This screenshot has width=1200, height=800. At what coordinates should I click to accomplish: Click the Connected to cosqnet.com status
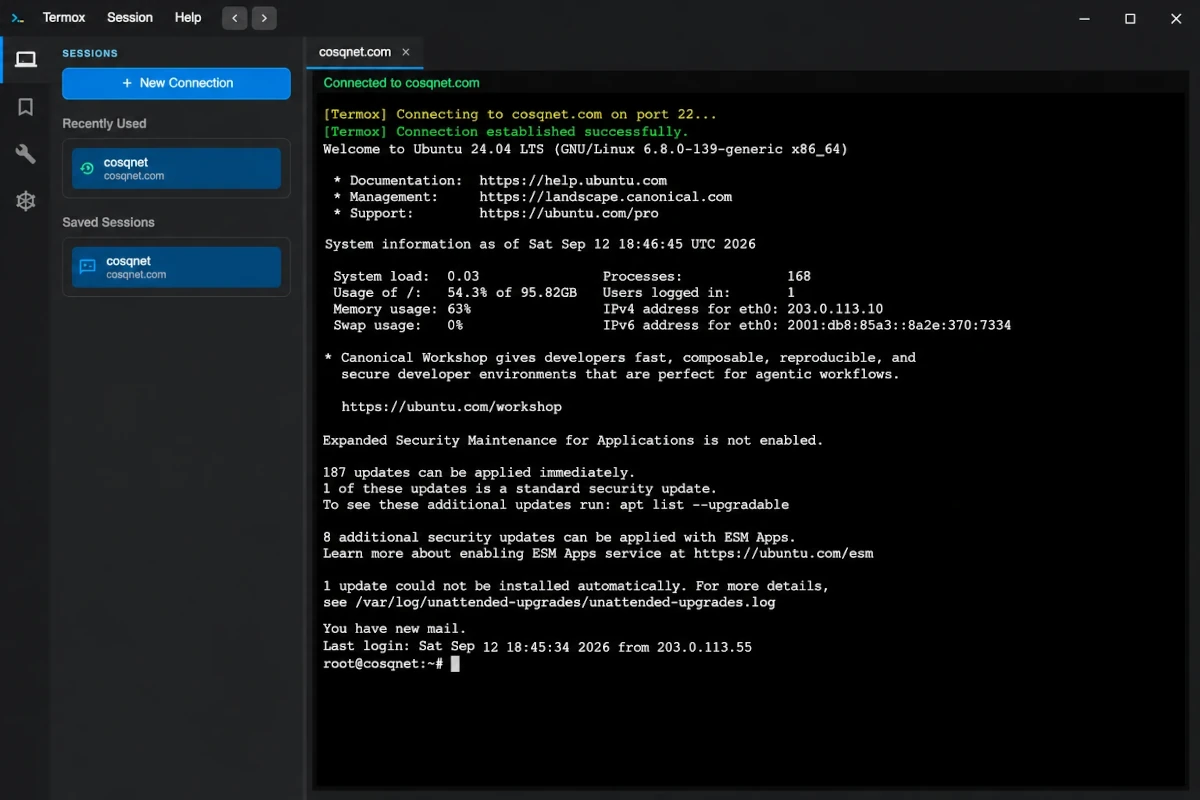[401, 83]
